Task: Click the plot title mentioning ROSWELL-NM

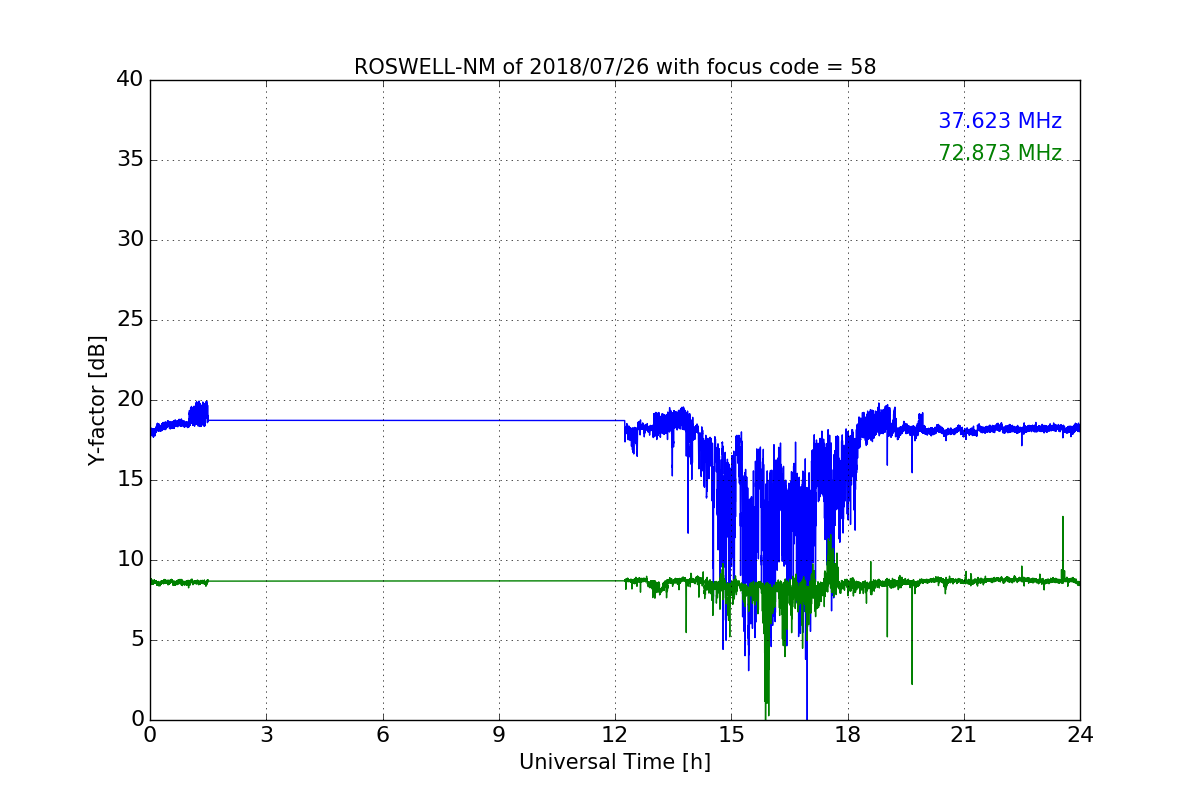Action: pos(615,67)
